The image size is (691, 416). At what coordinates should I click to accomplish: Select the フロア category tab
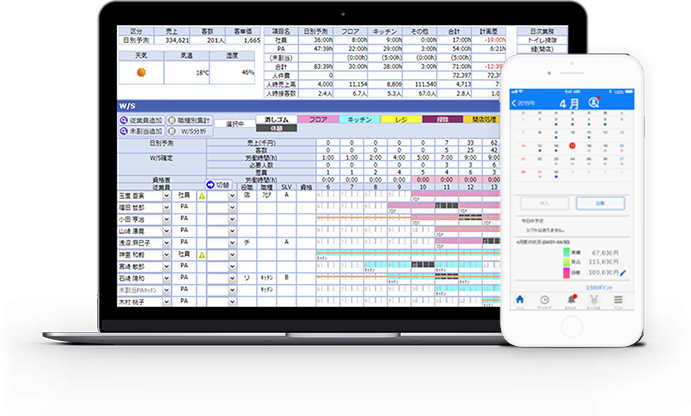[318, 119]
